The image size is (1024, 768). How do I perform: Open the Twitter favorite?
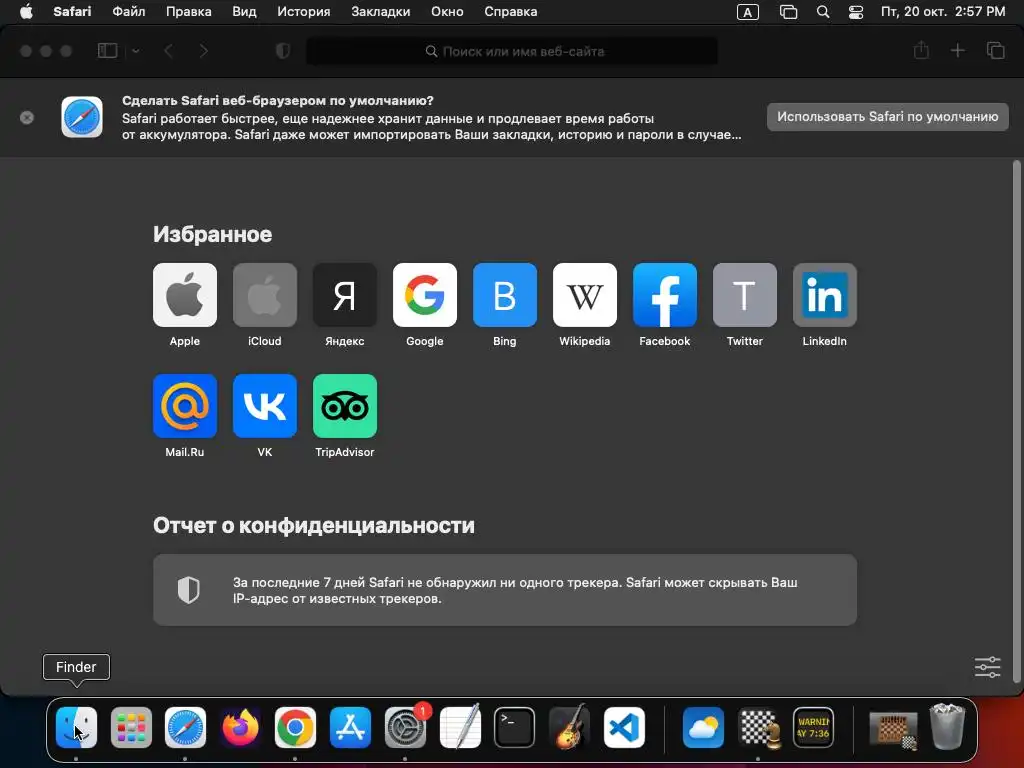pos(744,295)
